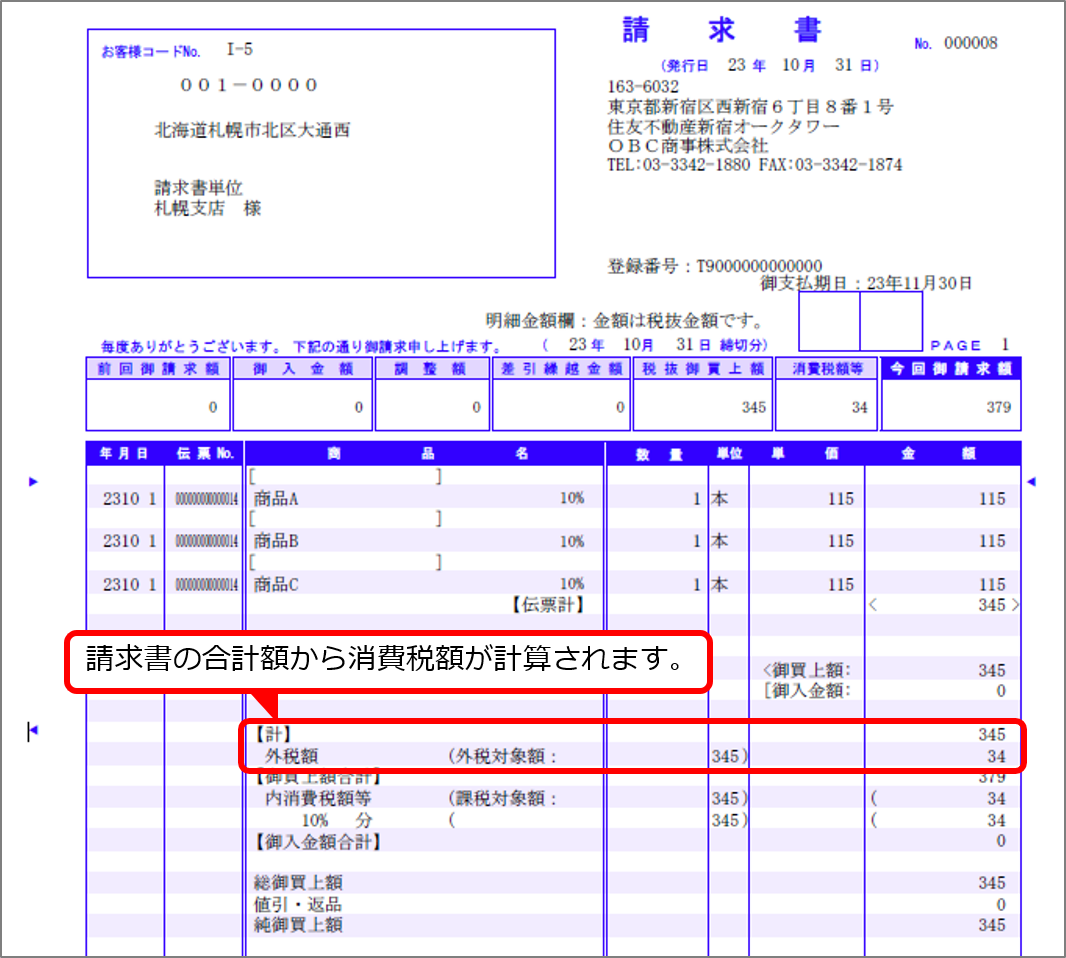
Task: Click the 発行日 issue date line
Action: 770,65
